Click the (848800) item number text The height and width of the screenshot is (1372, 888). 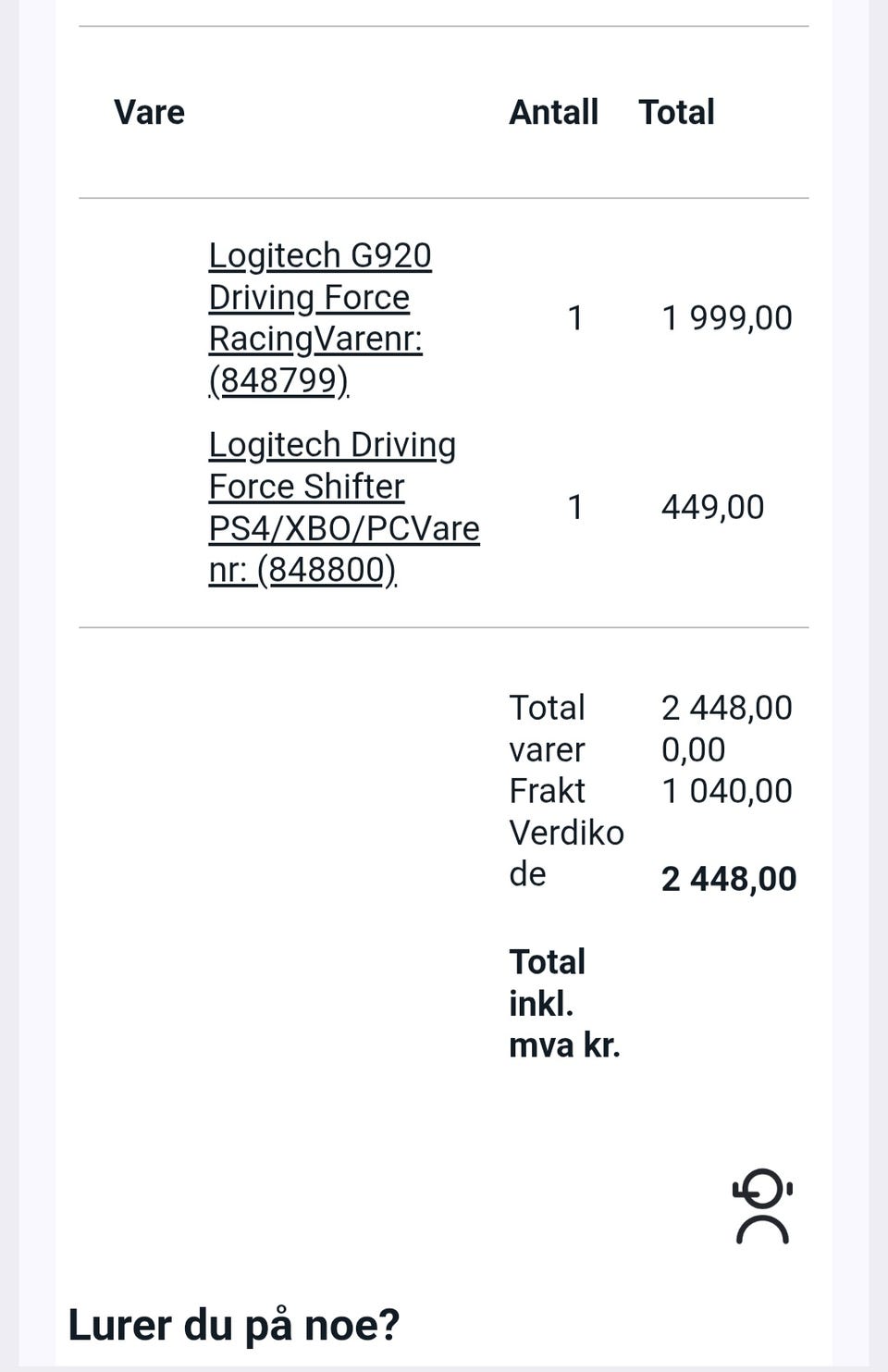[326, 570]
